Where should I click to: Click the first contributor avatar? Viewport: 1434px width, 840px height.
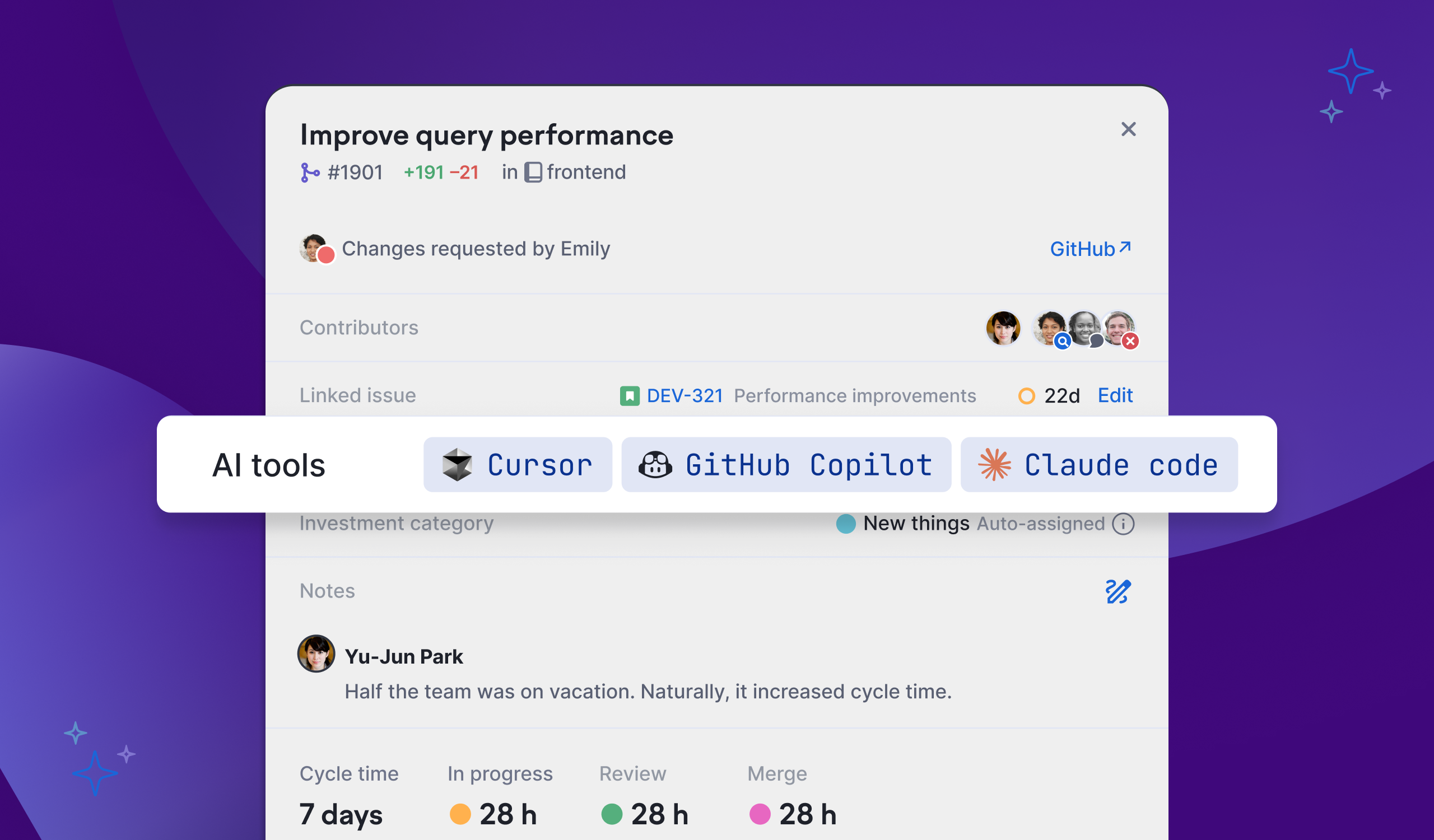(1003, 328)
